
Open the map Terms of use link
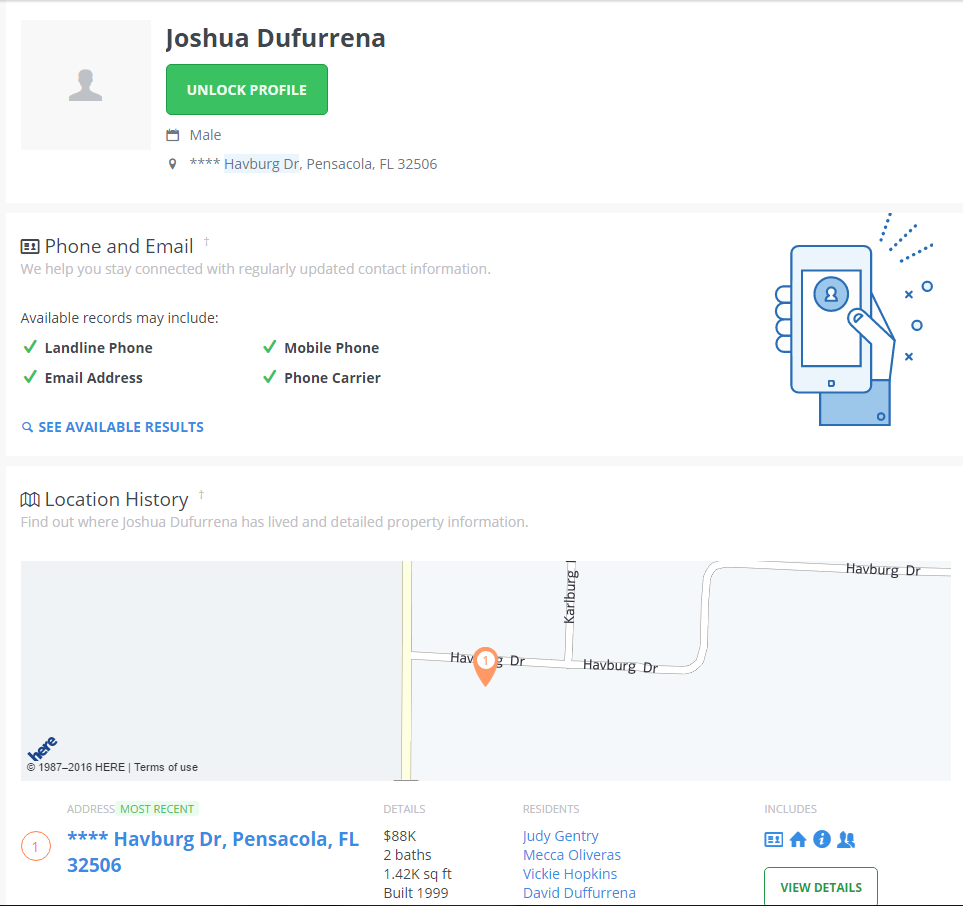coord(166,767)
